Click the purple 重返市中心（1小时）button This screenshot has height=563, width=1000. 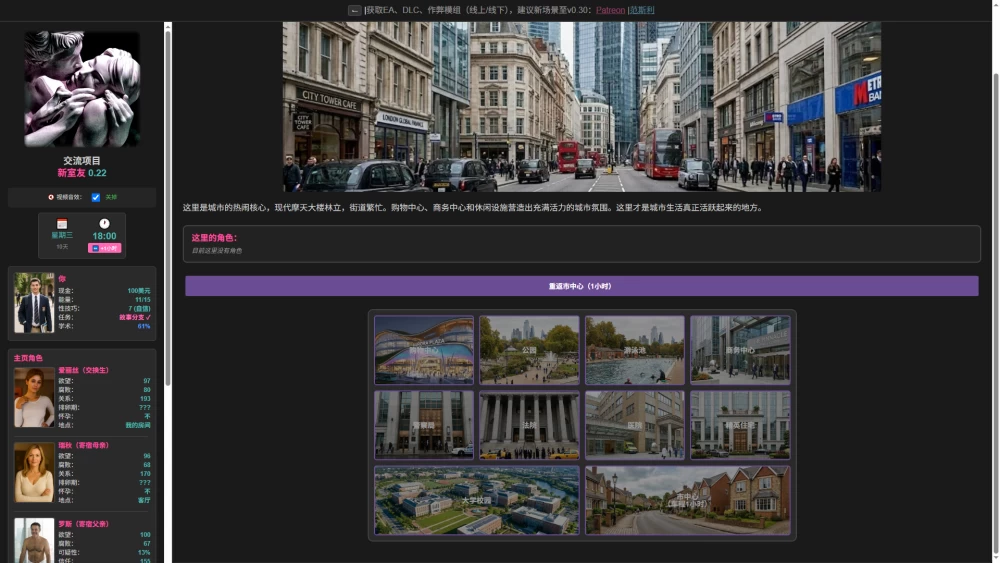582,286
